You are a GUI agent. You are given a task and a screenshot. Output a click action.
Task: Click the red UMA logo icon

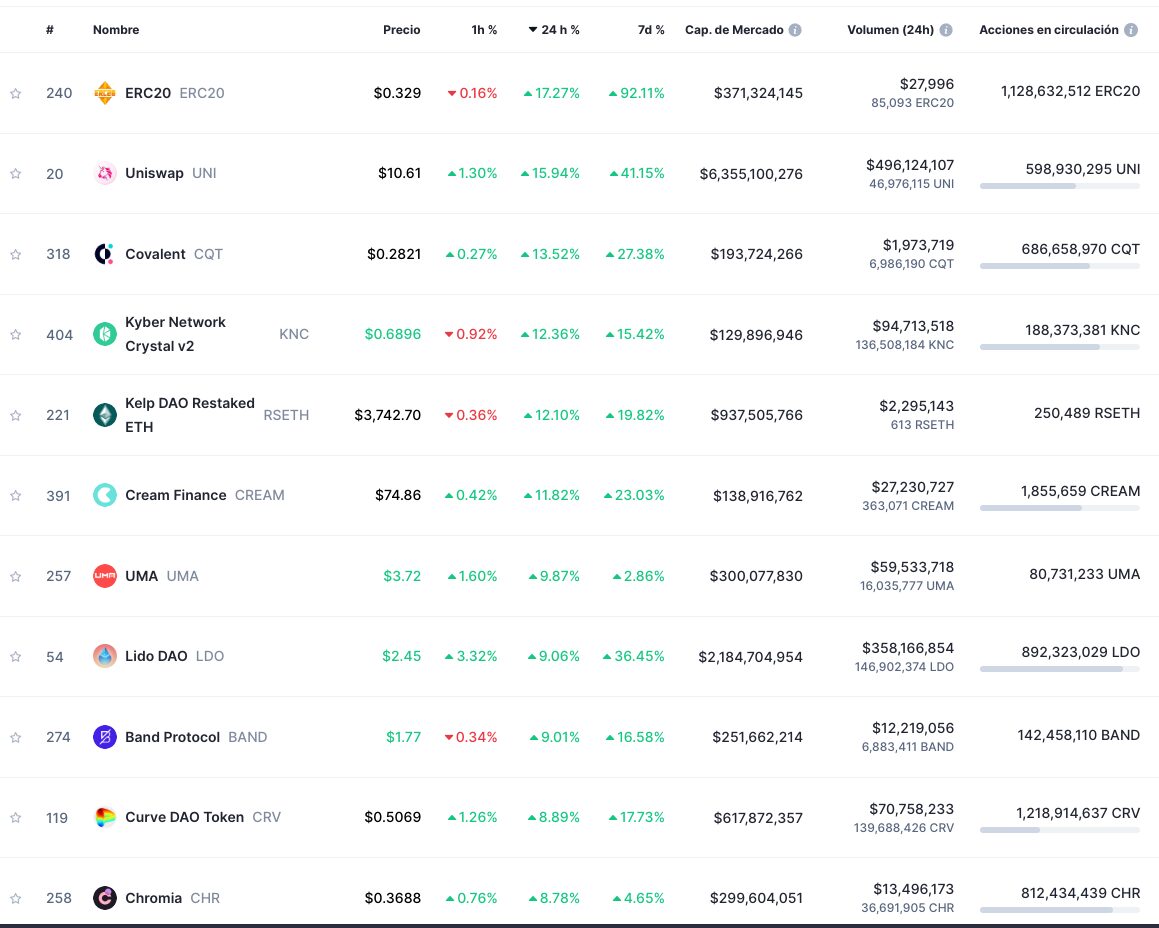tap(105, 576)
